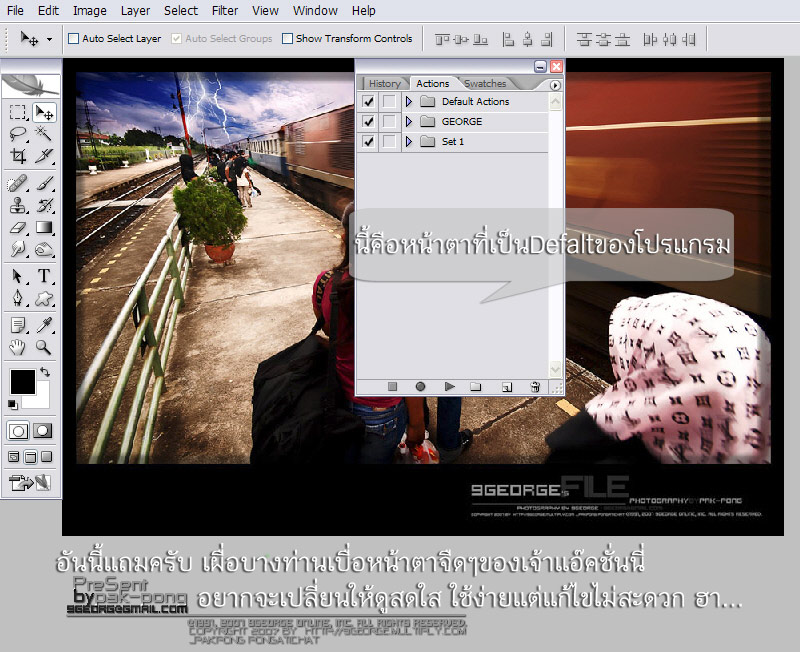Click Distribute Top Edges icon

pos(584,39)
